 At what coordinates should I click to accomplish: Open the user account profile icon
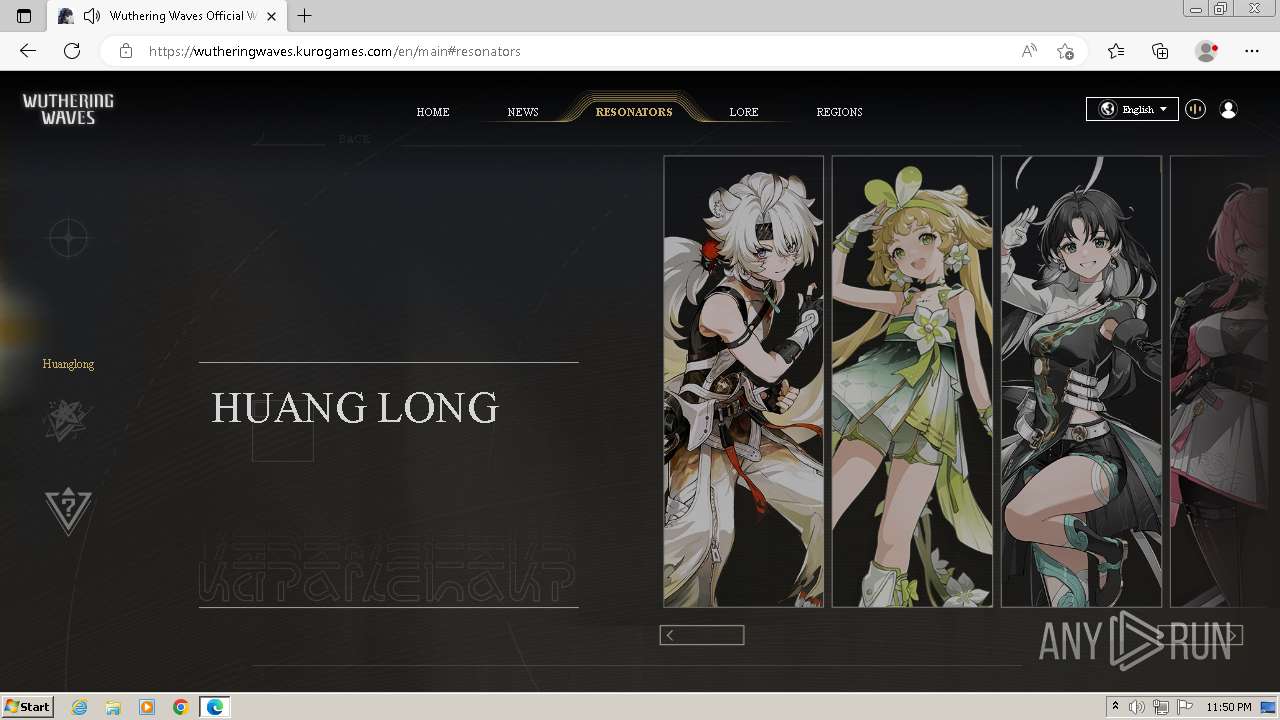[x=1228, y=109]
